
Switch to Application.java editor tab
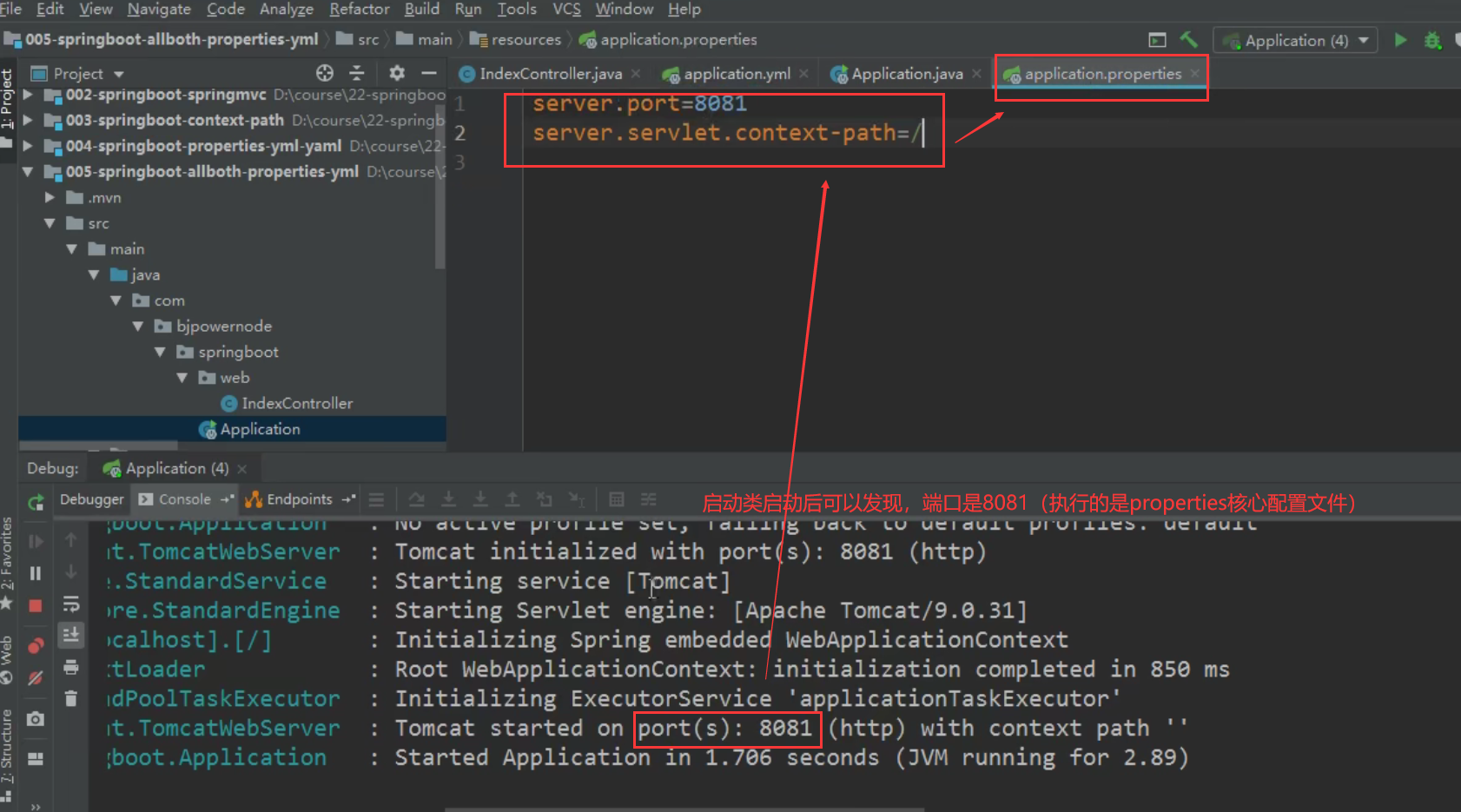[907, 74]
